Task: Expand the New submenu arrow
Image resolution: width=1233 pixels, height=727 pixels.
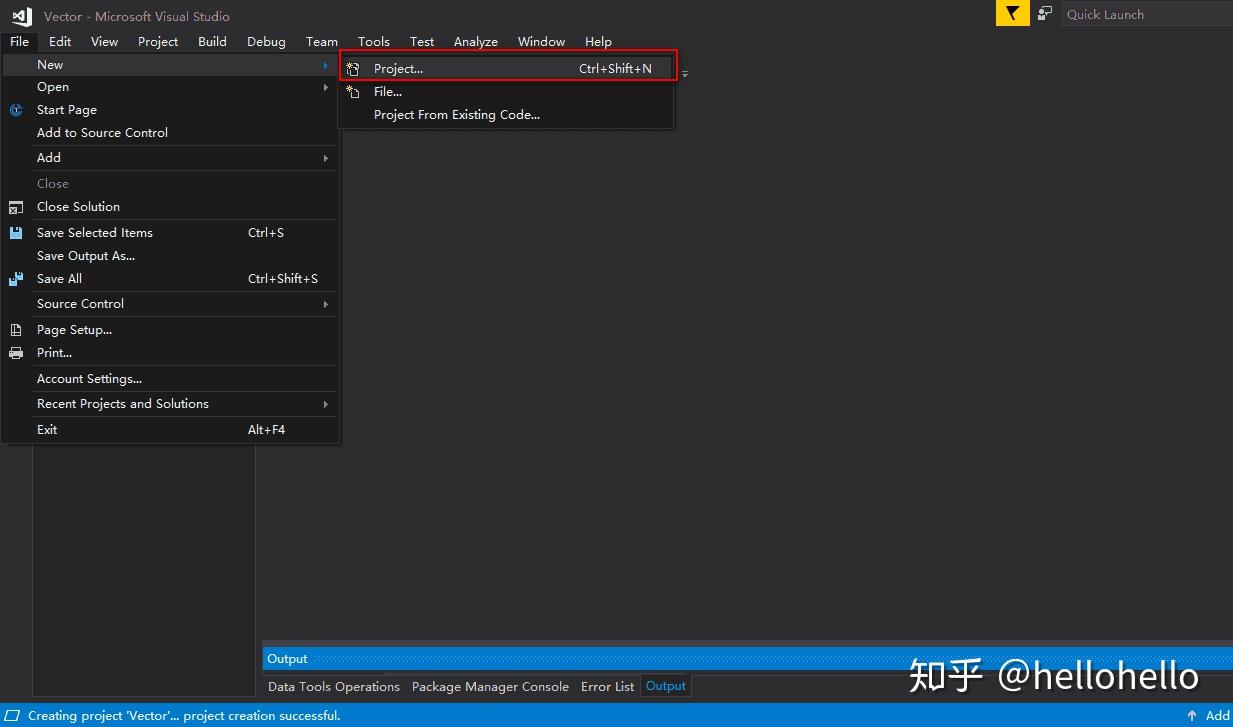Action: [x=325, y=65]
